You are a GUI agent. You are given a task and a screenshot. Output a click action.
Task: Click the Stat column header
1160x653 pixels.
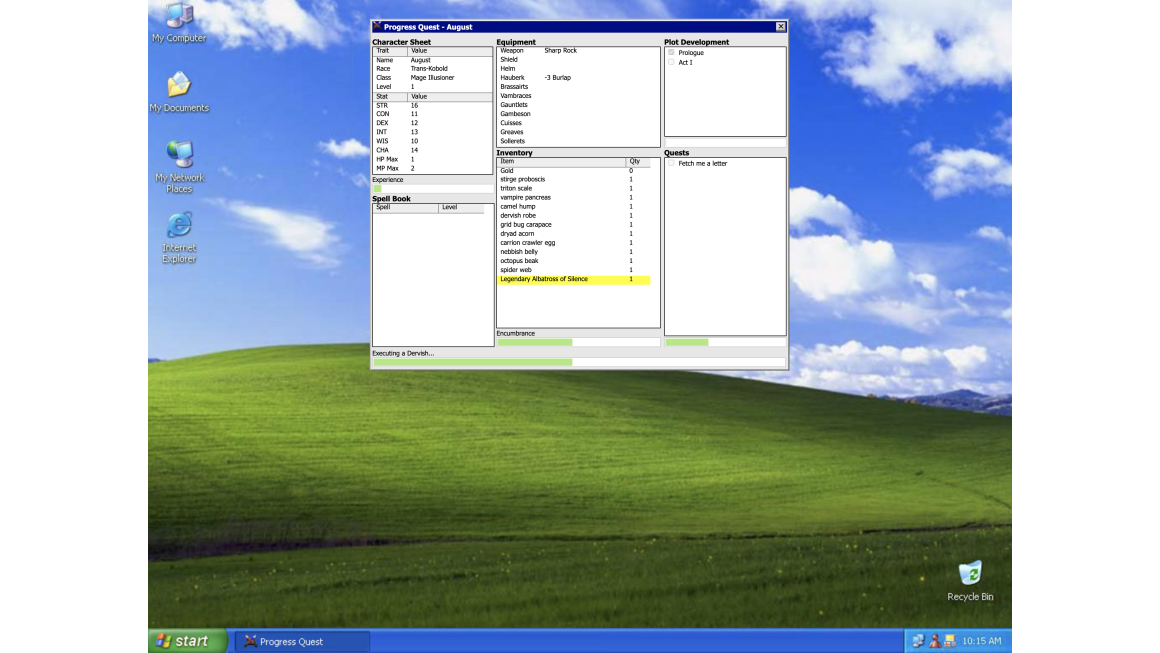pos(390,96)
